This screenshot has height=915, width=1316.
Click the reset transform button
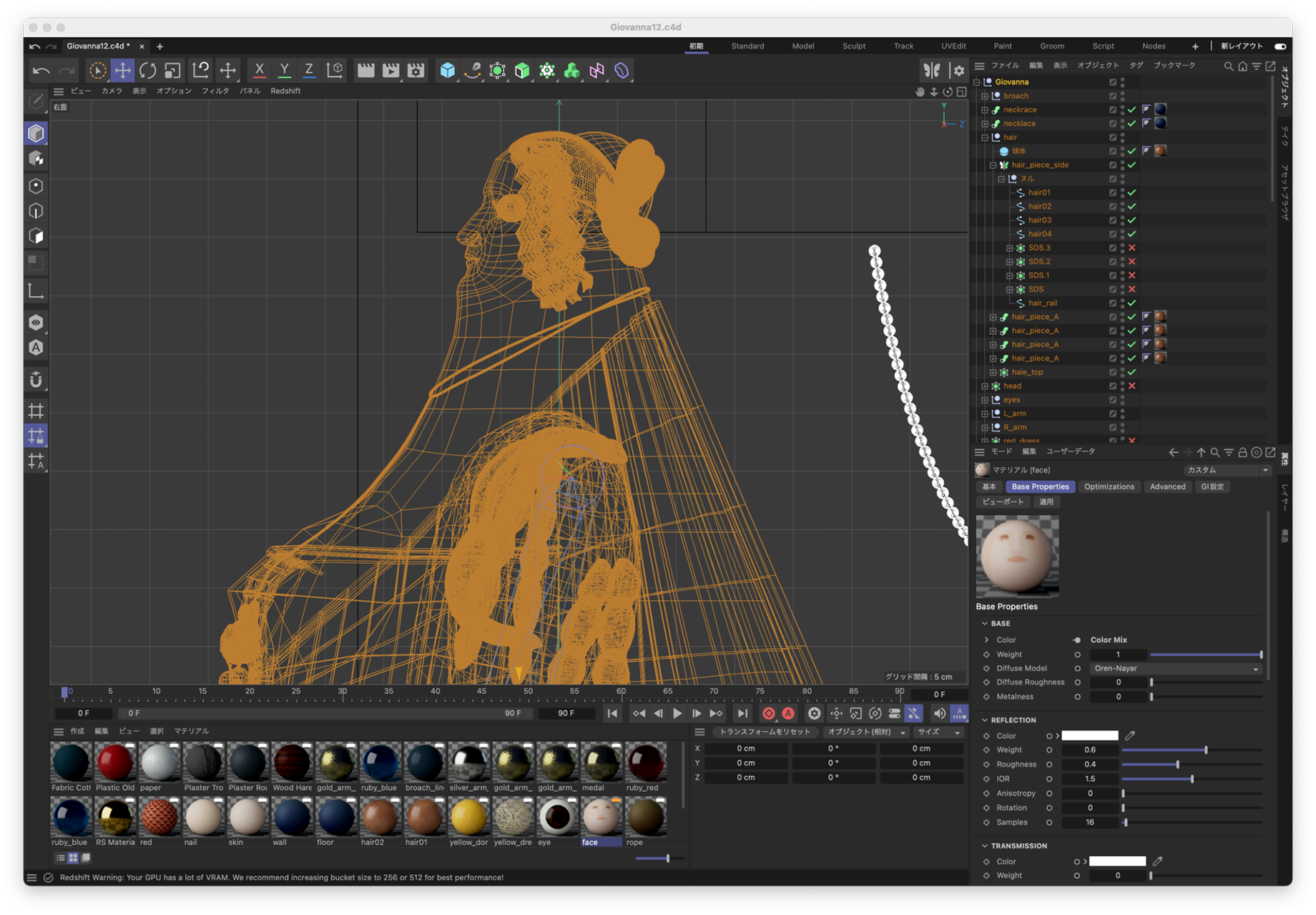tap(765, 732)
